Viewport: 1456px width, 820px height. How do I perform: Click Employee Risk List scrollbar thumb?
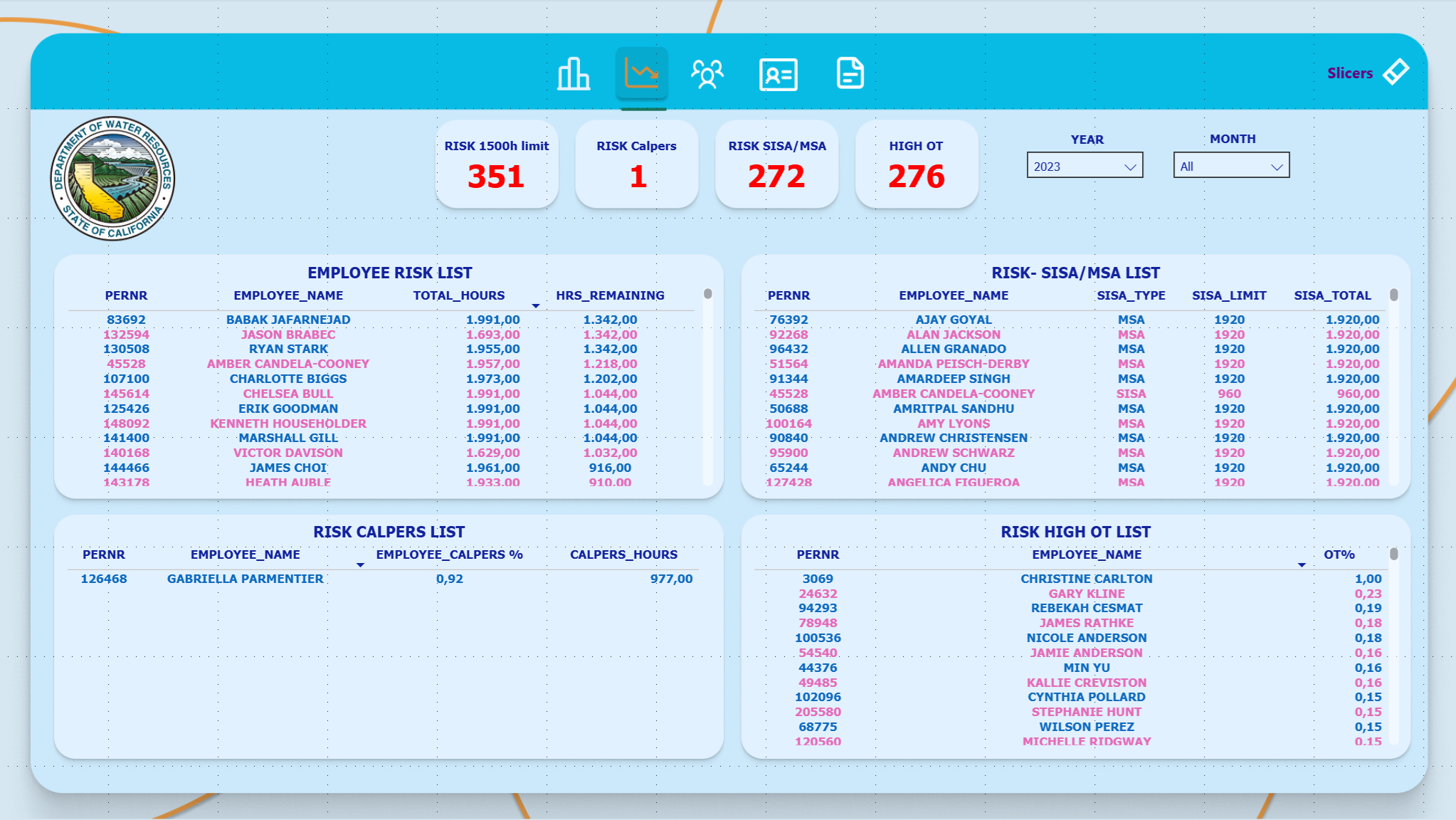click(707, 294)
